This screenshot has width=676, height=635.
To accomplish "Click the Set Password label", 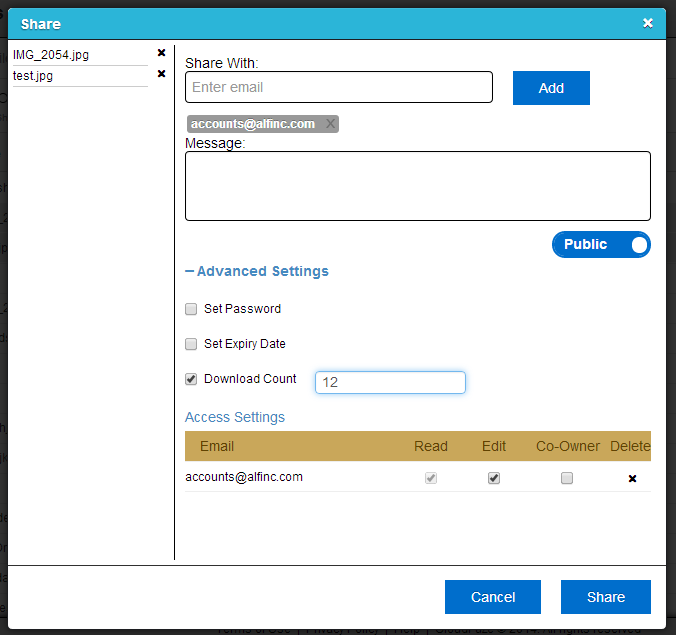I will point(242,309).
